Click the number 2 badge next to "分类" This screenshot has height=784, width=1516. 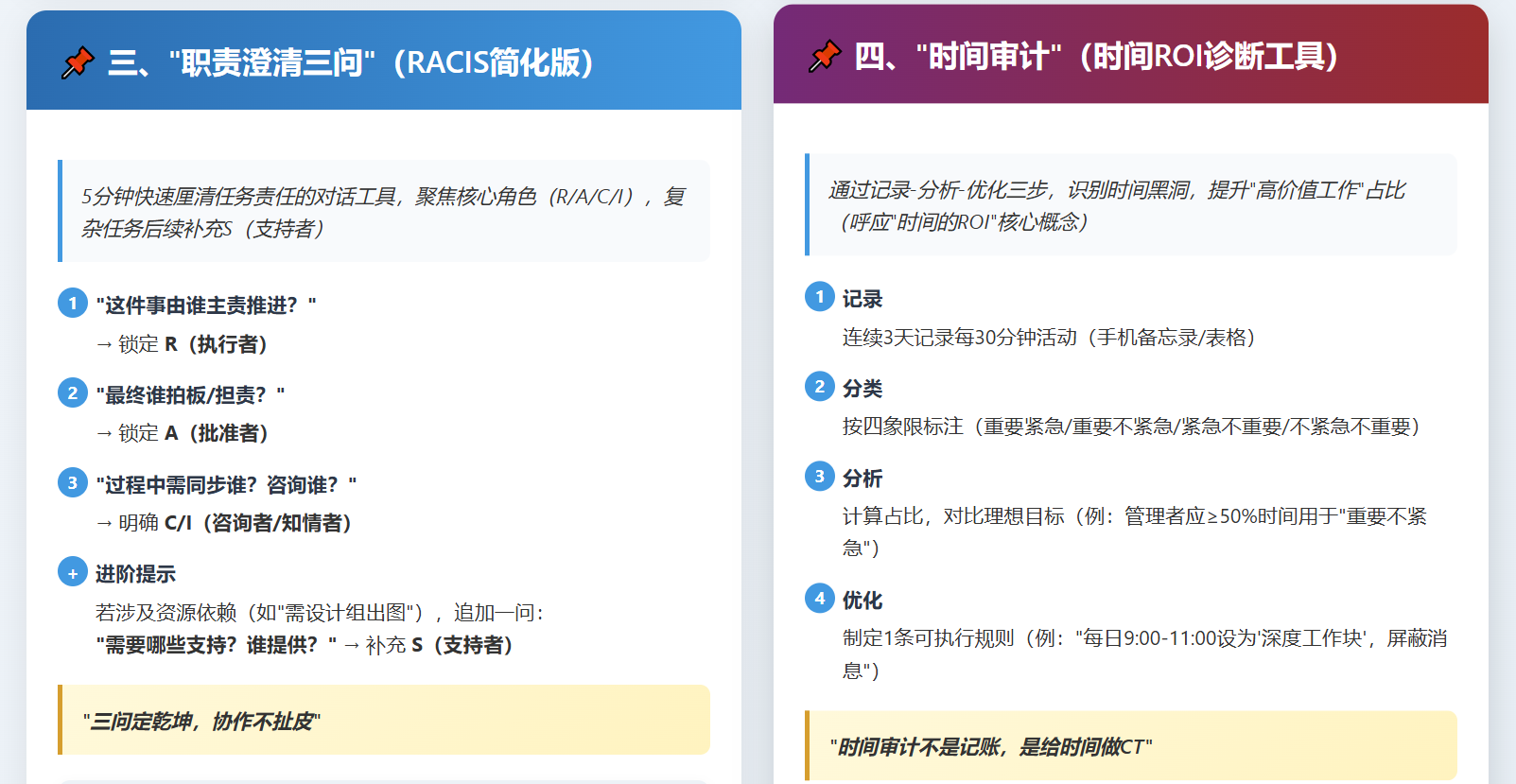pyautogui.click(x=820, y=387)
